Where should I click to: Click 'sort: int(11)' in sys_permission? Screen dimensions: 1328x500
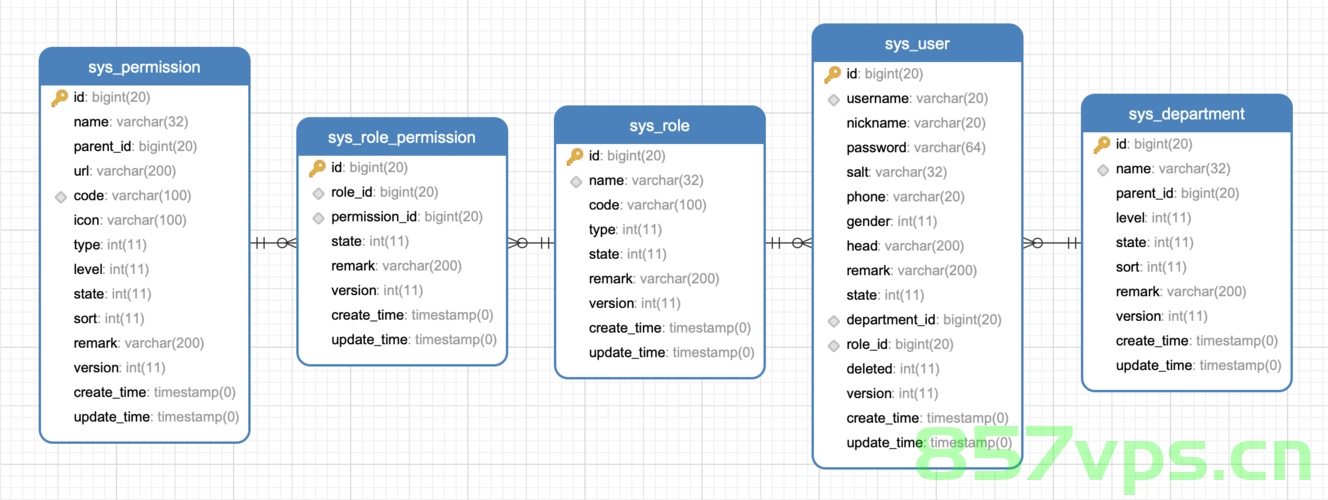click(109, 318)
